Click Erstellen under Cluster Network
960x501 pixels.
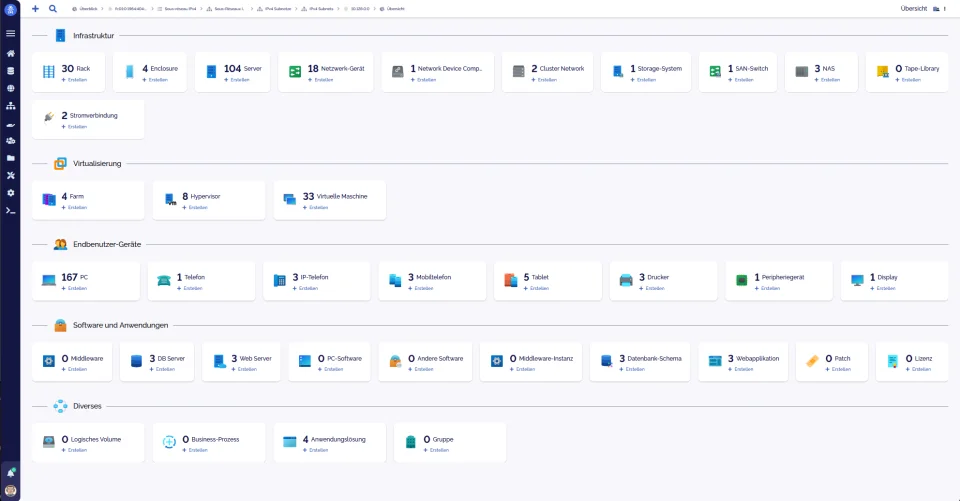coord(544,80)
